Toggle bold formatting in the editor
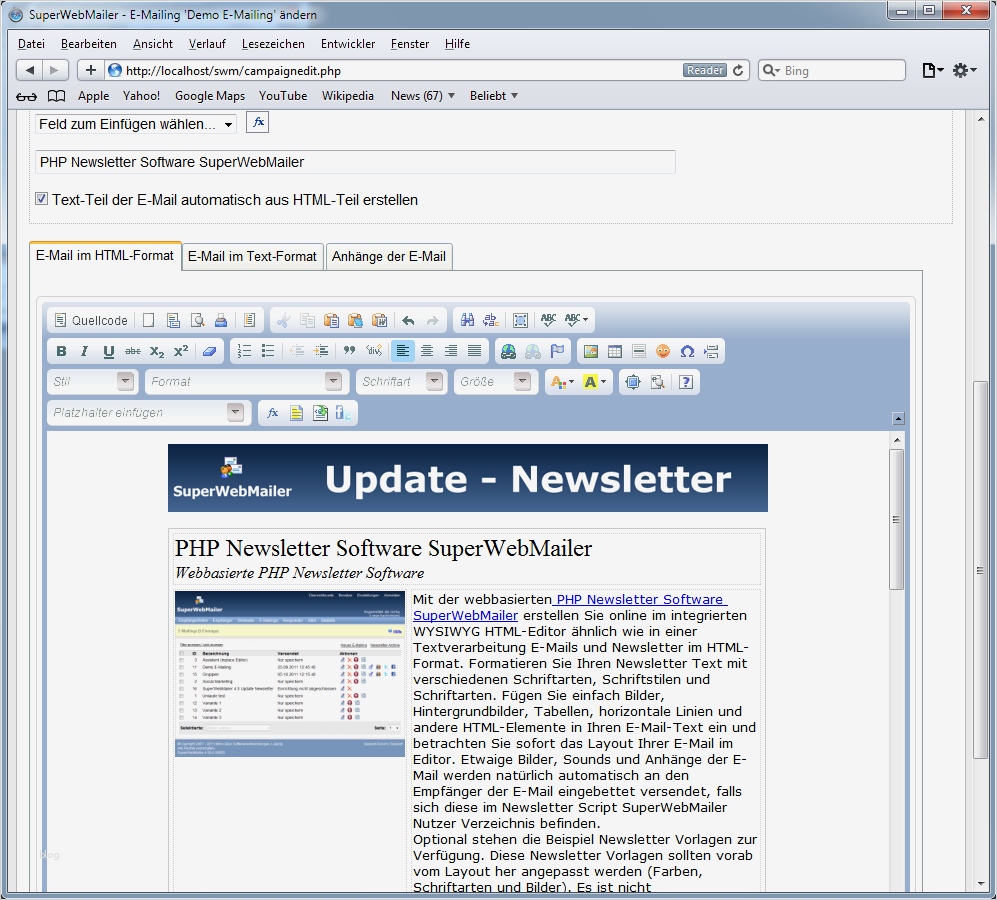The width and height of the screenshot is (997, 900). click(60, 351)
